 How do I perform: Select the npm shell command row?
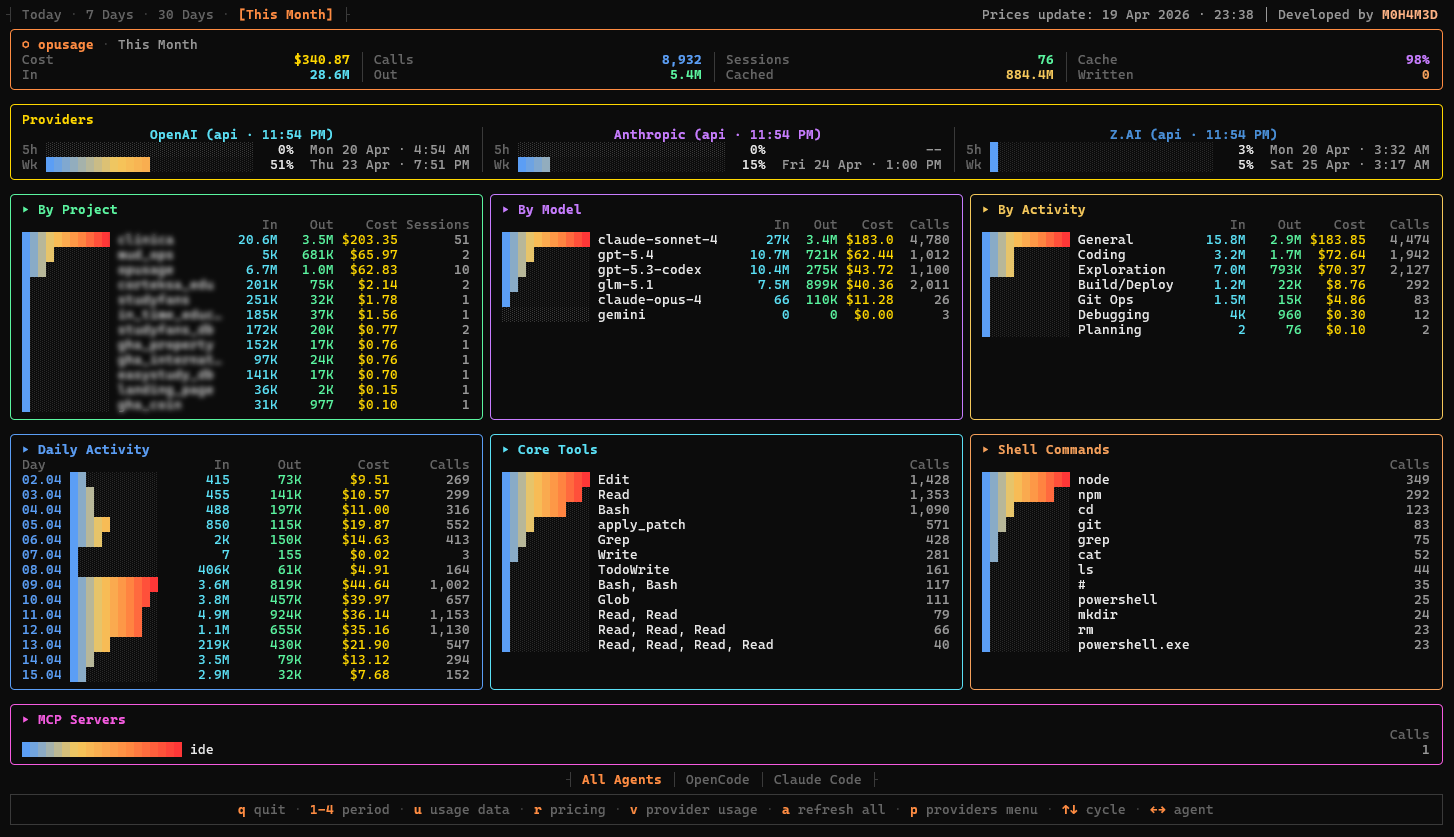click(1205, 495)
